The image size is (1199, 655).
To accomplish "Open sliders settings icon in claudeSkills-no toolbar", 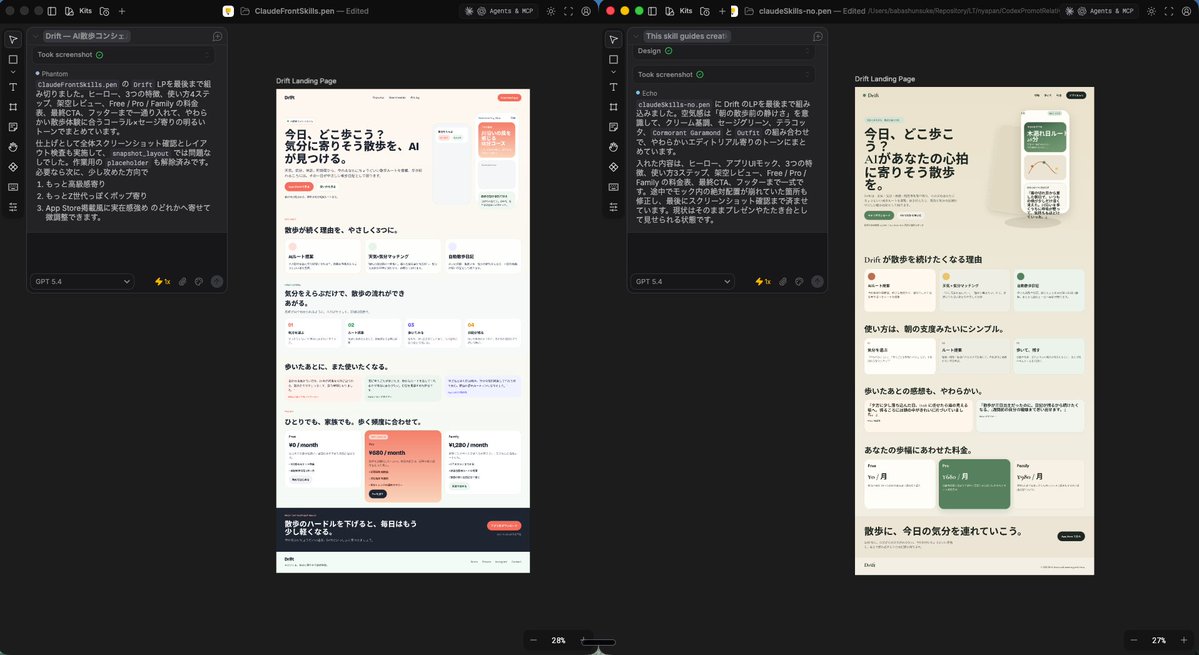I will tap(613, 207).
